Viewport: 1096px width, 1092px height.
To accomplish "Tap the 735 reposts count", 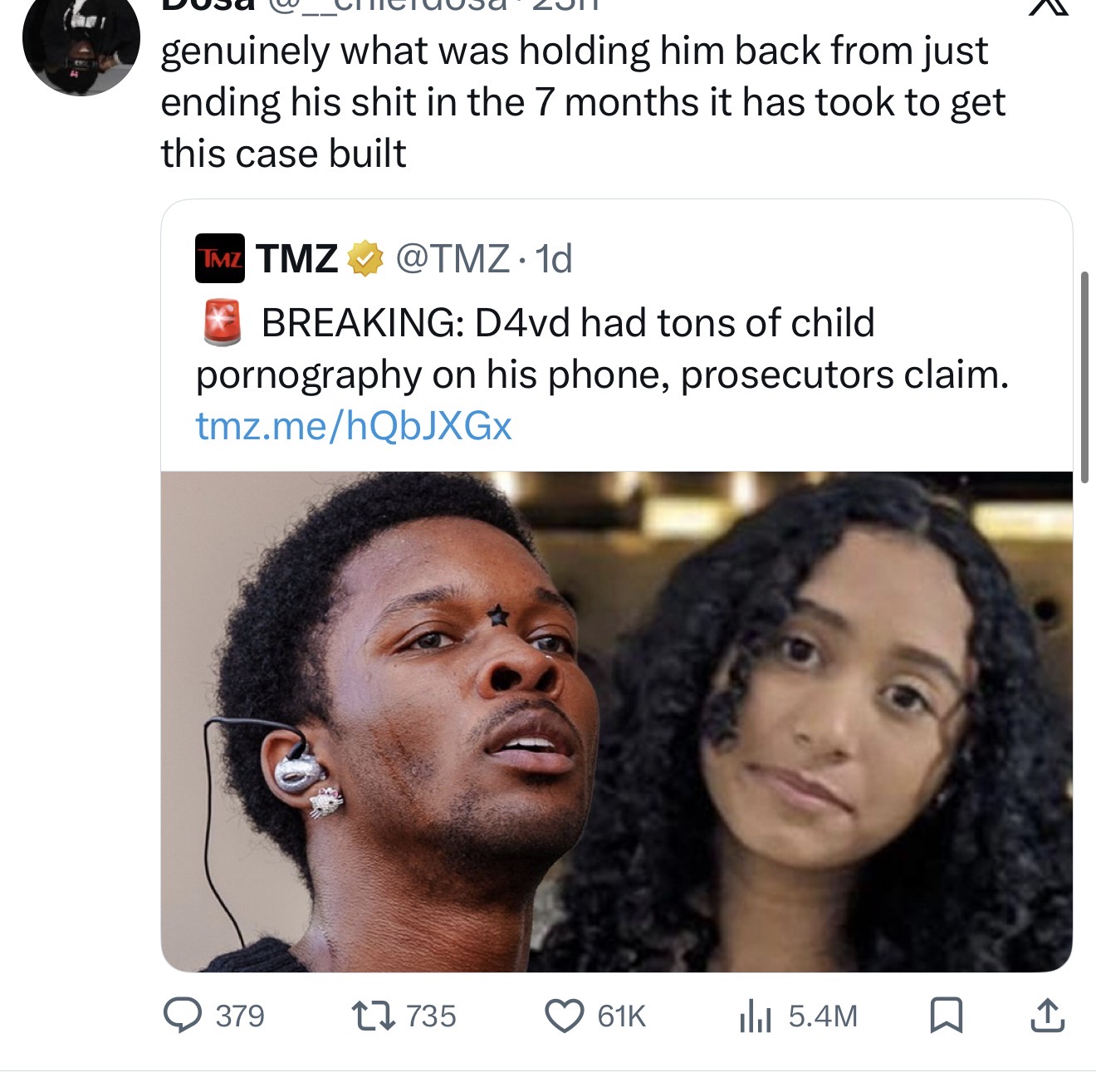I will pos(431,1016).
